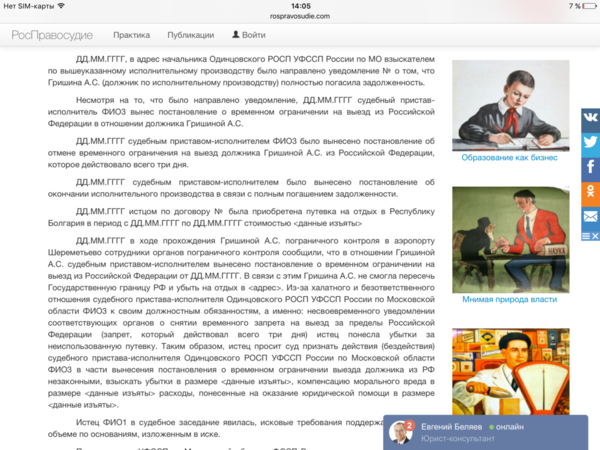Collapse the social share sidebar
Image resolution: width=600 pixels, height=450 pixels.
pyautogui.click(x=590, y=235)
